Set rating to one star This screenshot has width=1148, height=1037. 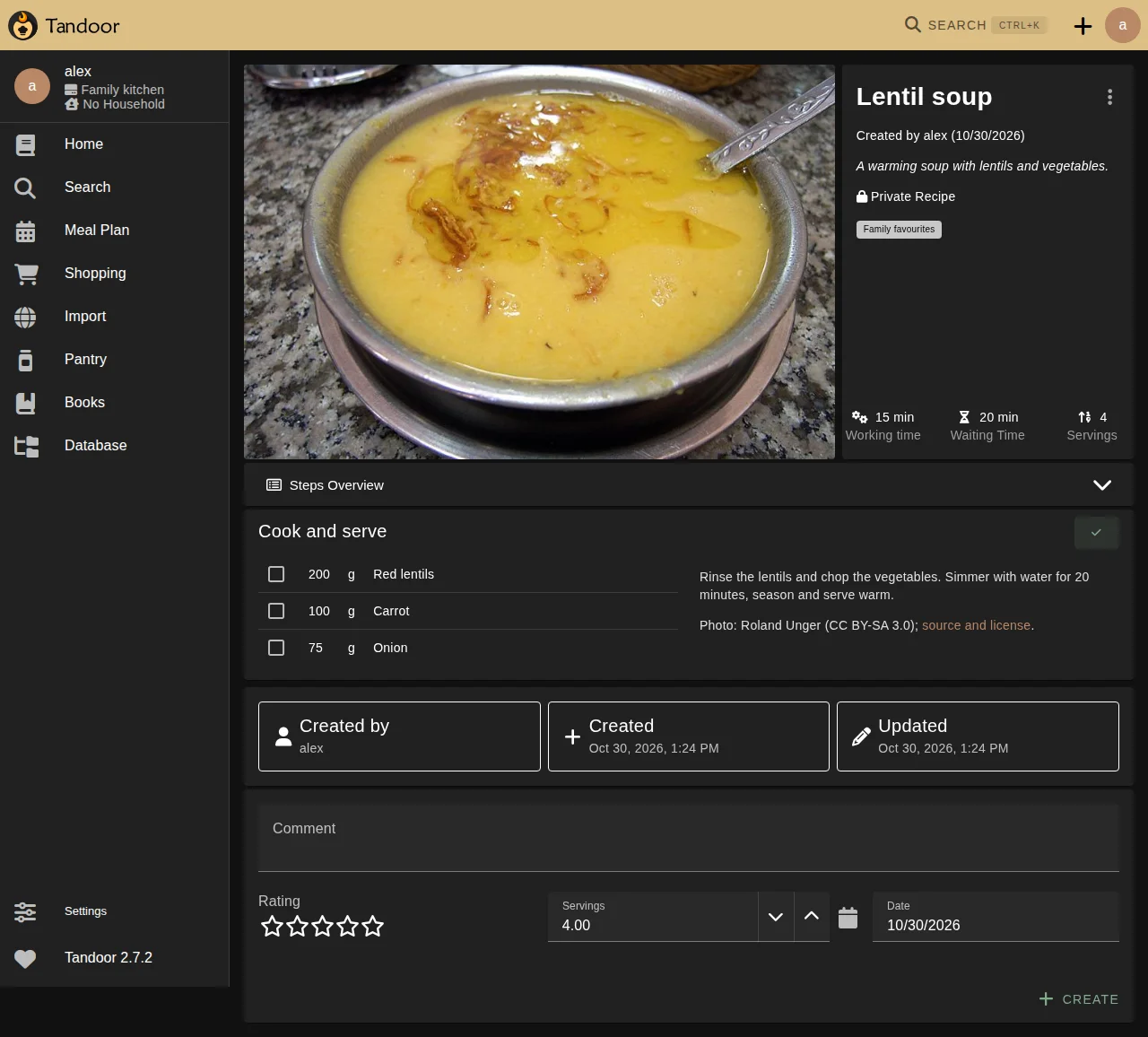point(272,927)
